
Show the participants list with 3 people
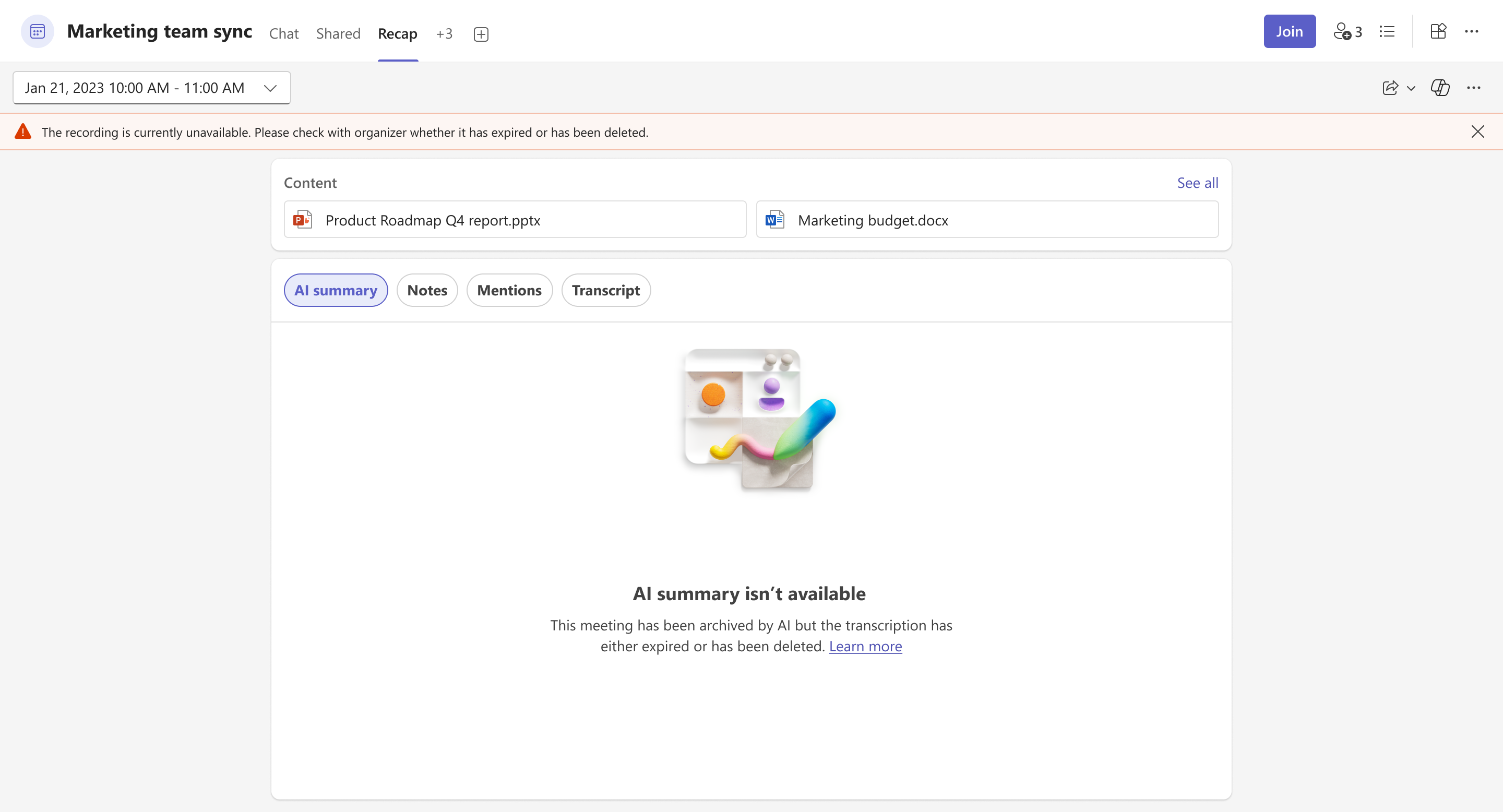[1348, 31]
